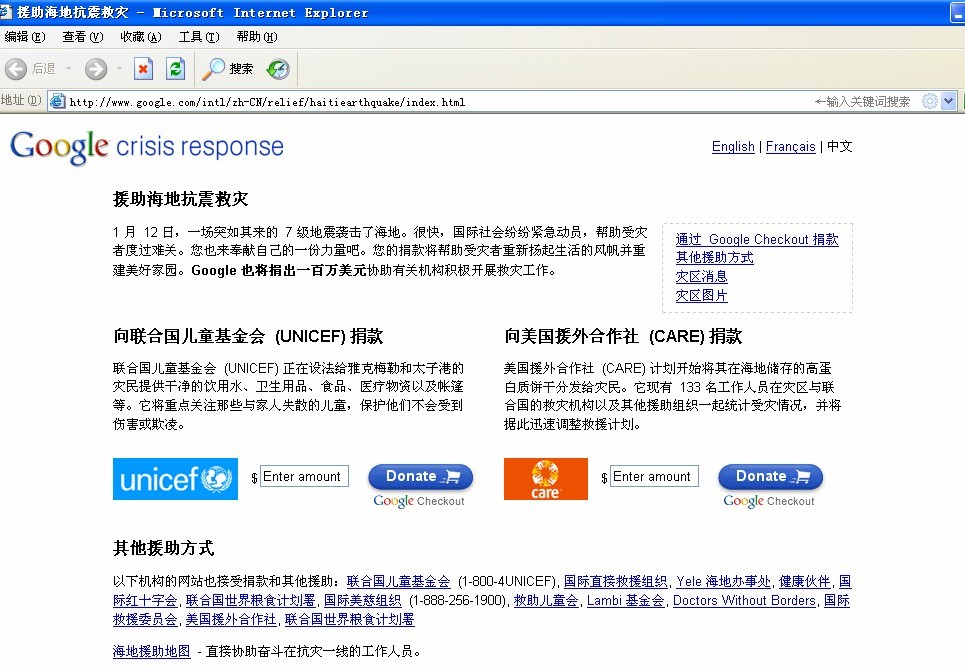Click the Donate button for UNICEF
This screenshot has width=965, height=668.
click(421, 477)
